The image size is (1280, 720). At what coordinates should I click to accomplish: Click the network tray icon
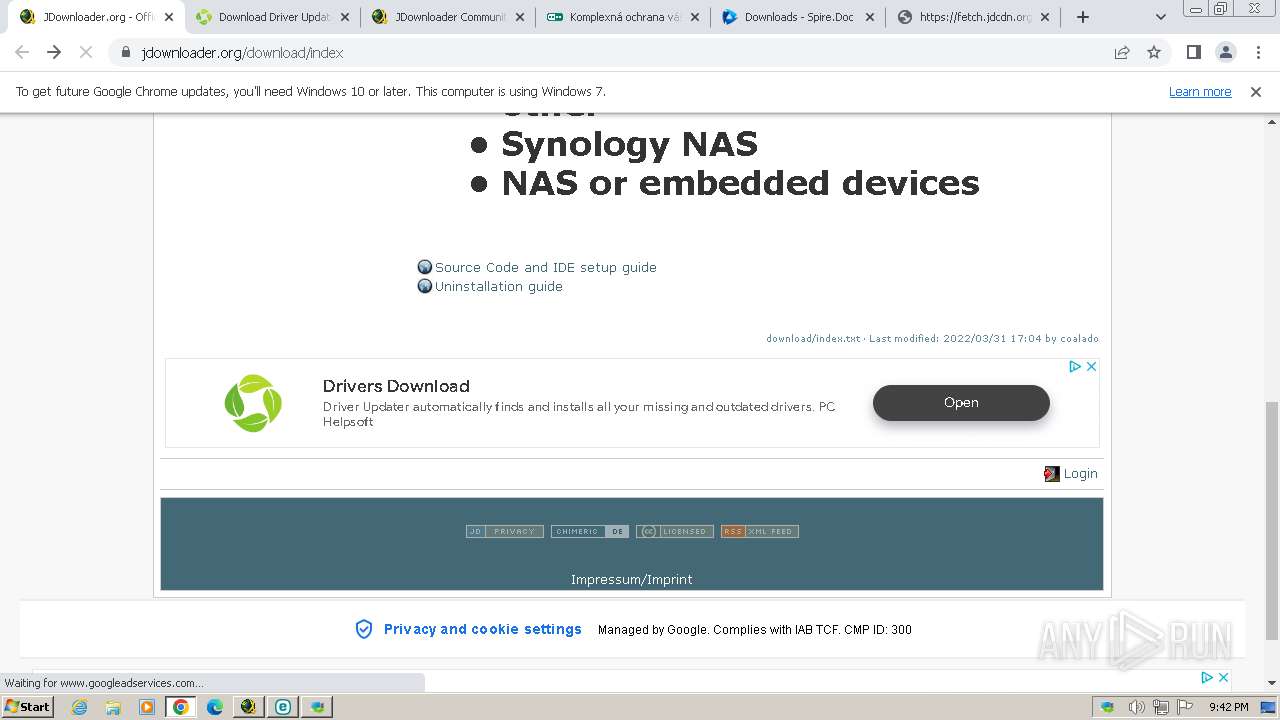(1161, 707)
